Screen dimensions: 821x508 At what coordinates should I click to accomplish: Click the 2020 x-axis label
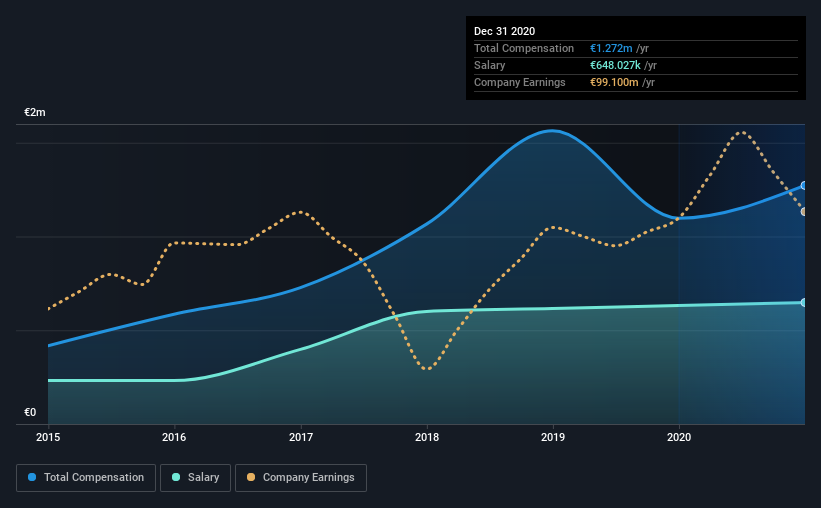(679, 437)
